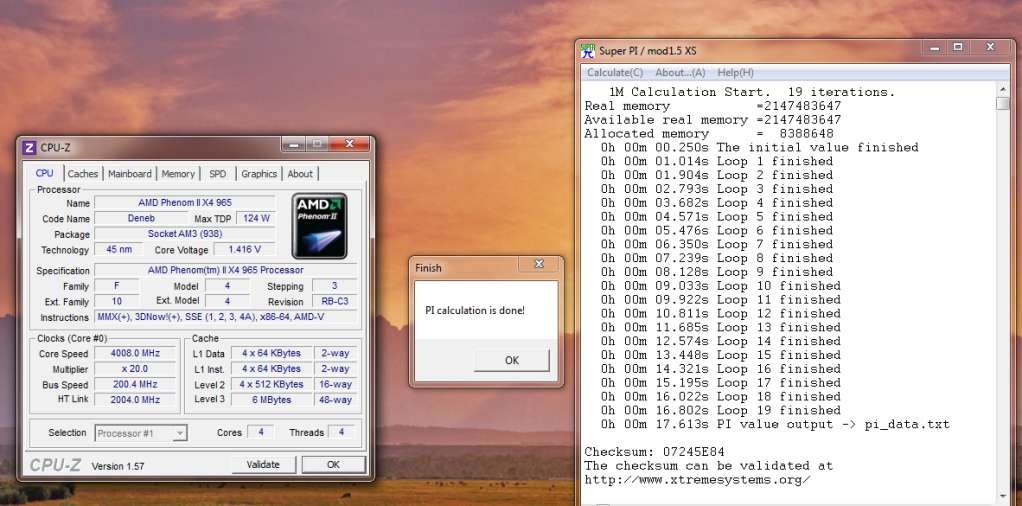1022x506 pixels.
Task: Click the Threads value 4
Action: pos(341,432)
